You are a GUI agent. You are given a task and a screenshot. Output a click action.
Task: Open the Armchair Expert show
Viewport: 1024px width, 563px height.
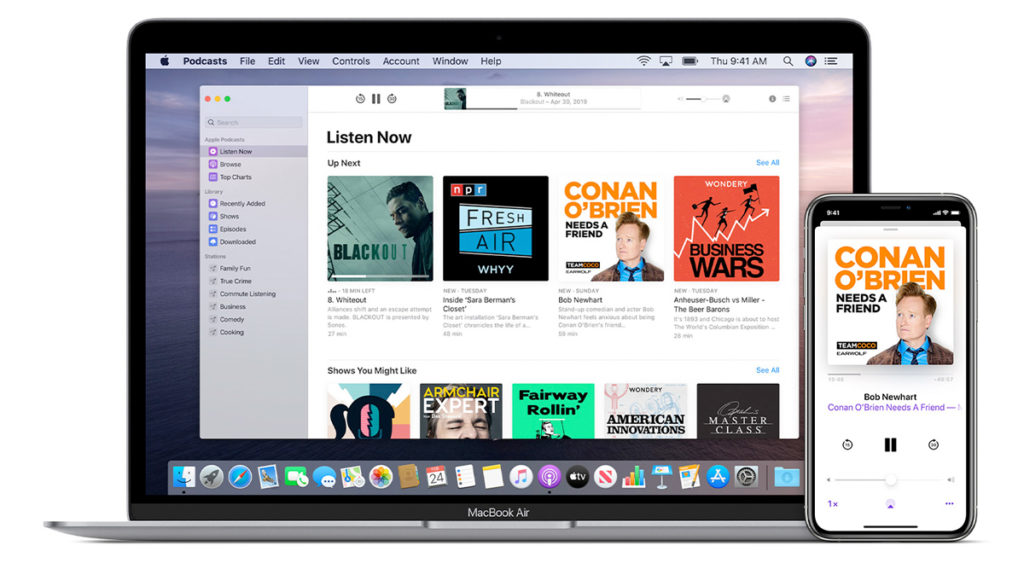point(461,411)
